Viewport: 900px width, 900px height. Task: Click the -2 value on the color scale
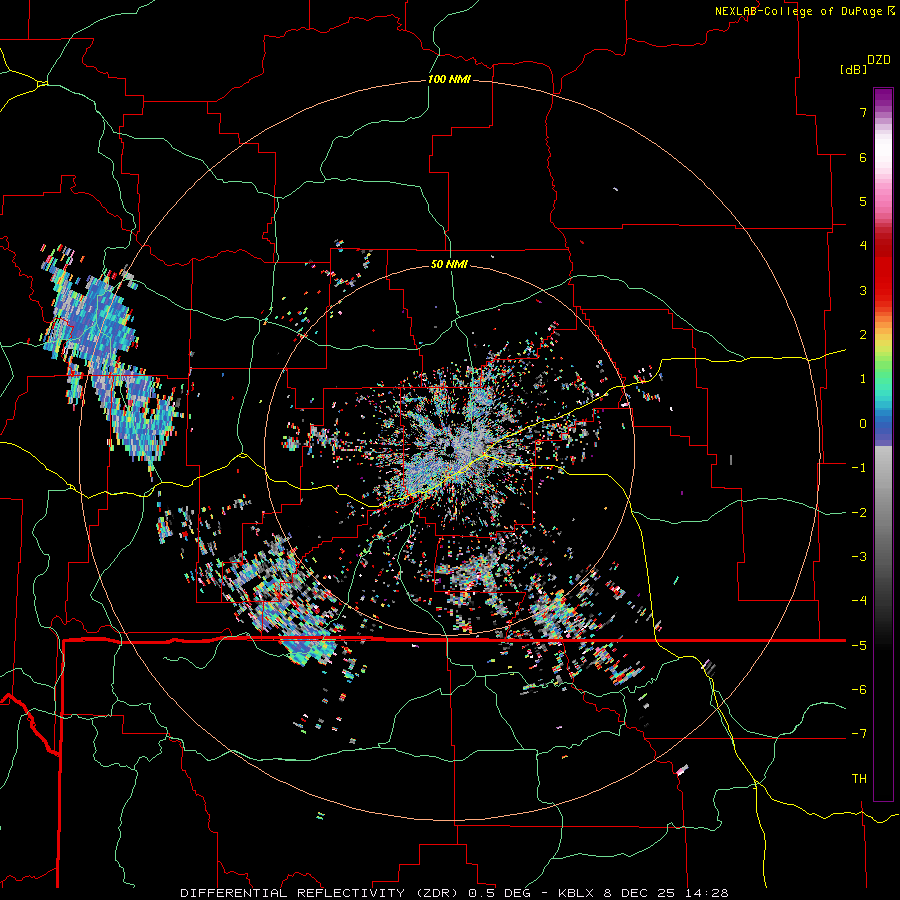point(859,513)
